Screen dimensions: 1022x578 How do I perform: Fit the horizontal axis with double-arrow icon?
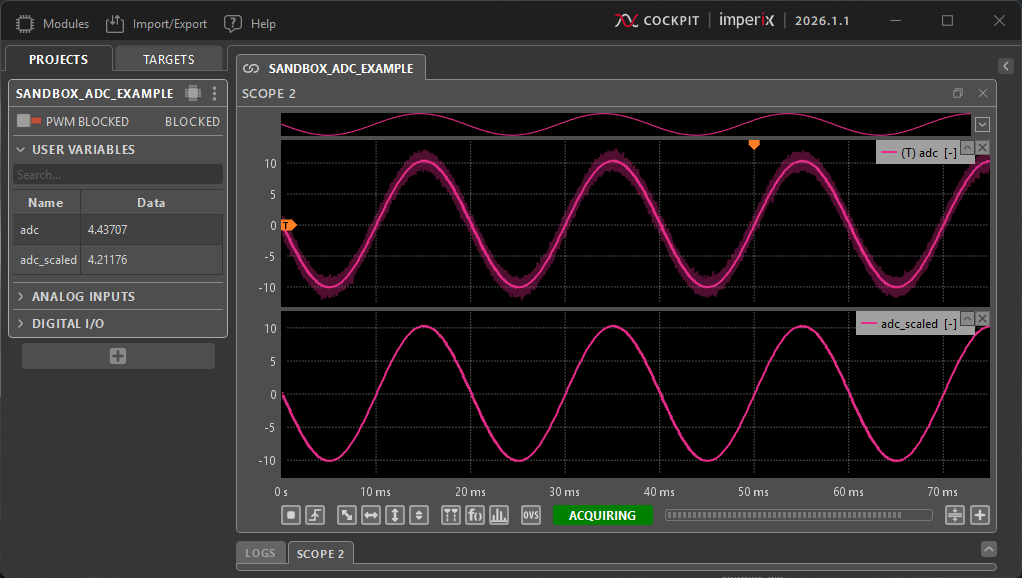click(371, 515)
